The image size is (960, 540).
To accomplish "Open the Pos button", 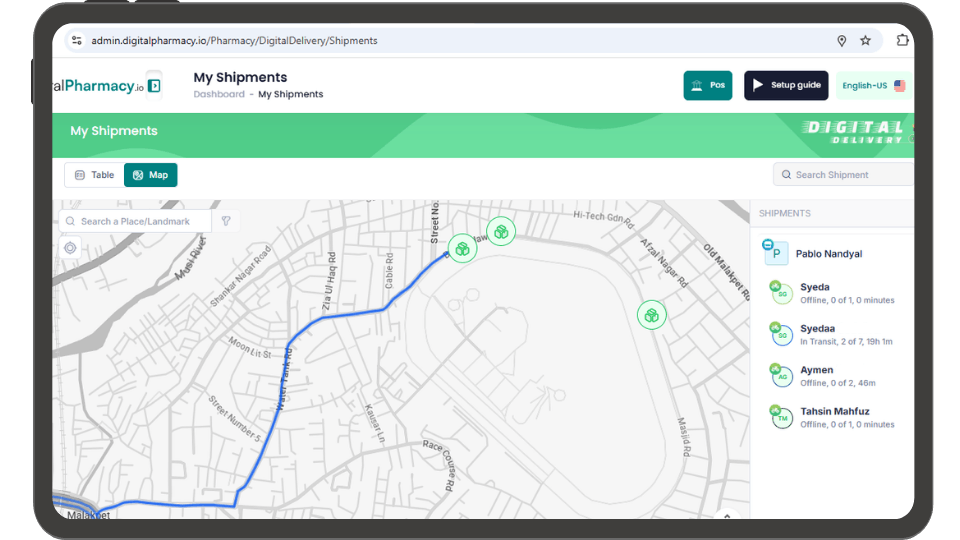I will [x=708, y=85].
